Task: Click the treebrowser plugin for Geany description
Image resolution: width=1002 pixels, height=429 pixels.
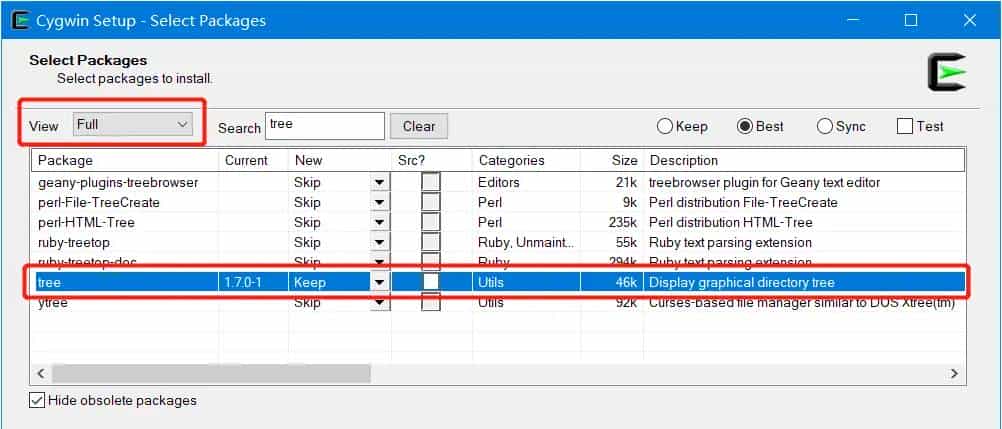Action: pyautogui.click(x=764, y=183)
